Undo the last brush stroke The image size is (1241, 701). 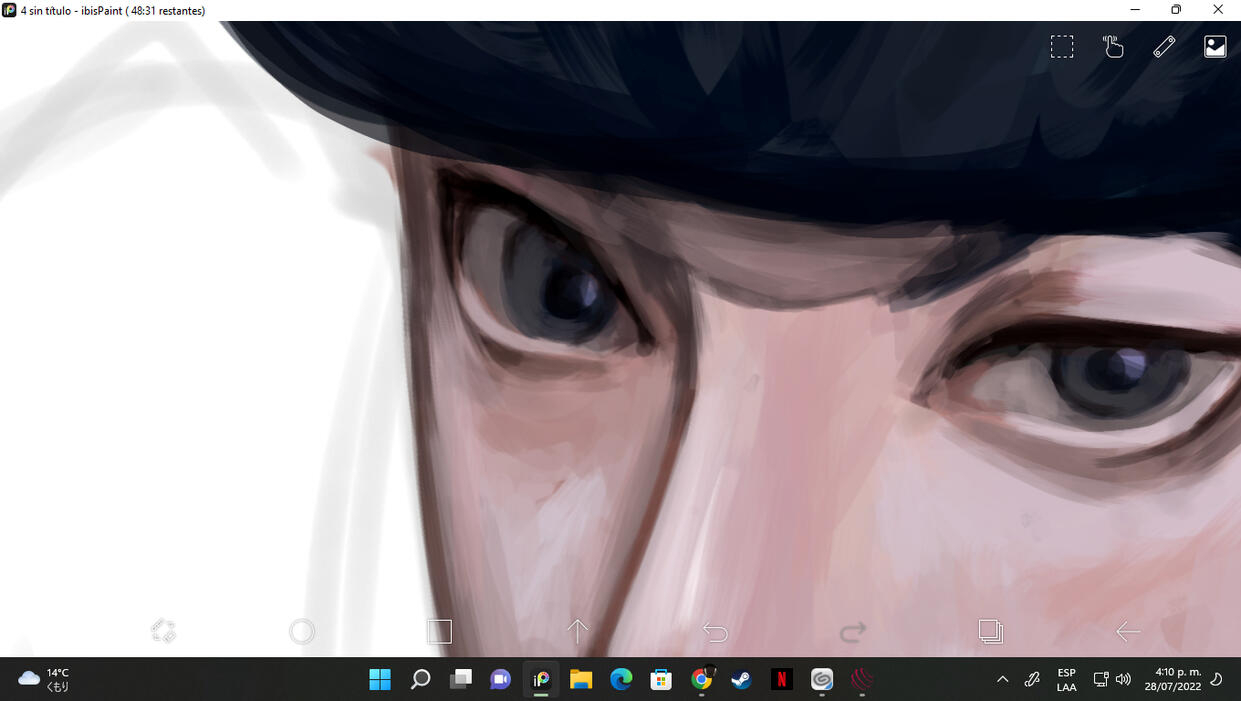coord(715,632)
